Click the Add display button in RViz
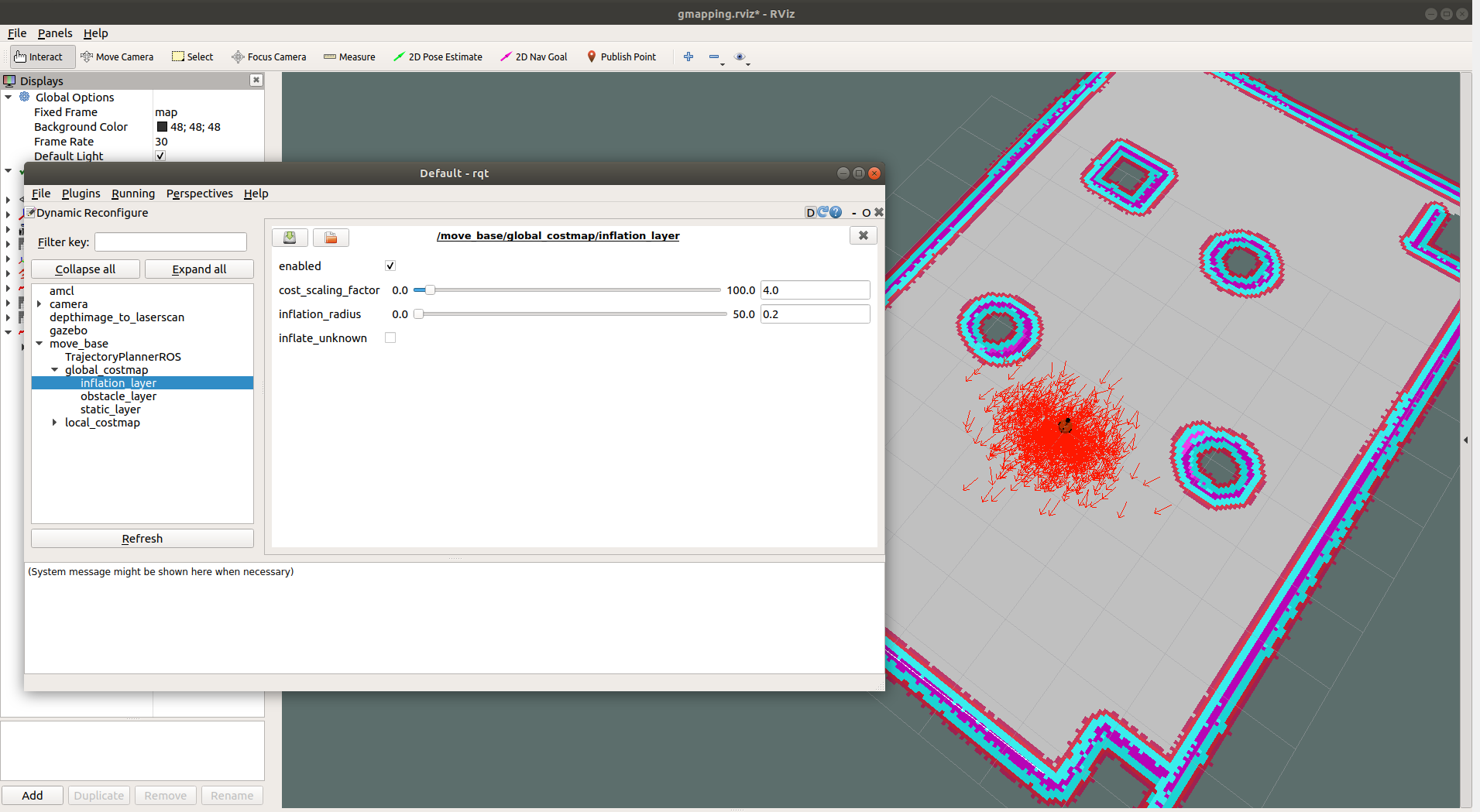This screenshot has width=1480, height=812. coord(33,795)
